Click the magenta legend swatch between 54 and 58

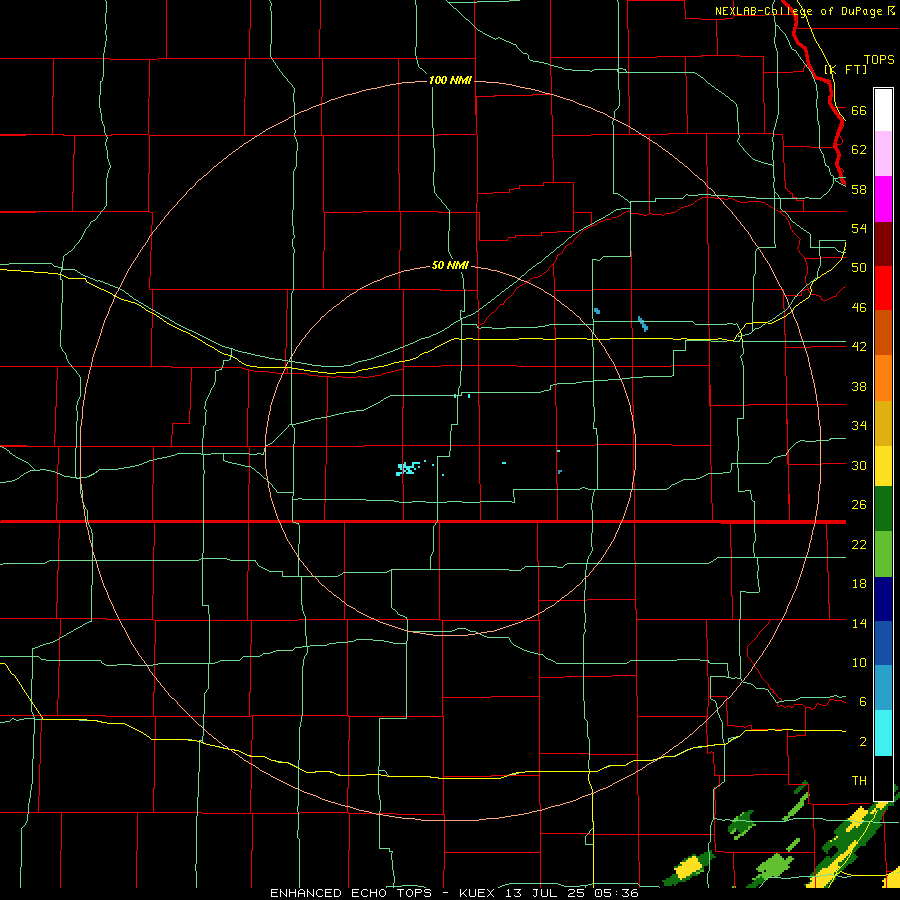883,199
